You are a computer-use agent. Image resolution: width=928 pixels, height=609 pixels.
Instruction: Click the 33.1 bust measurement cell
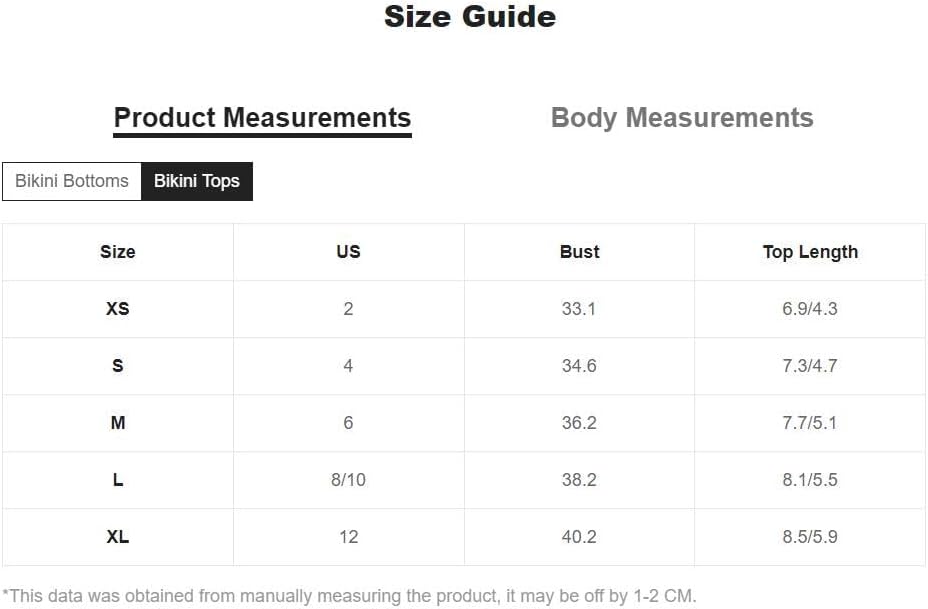pos(579,309)
